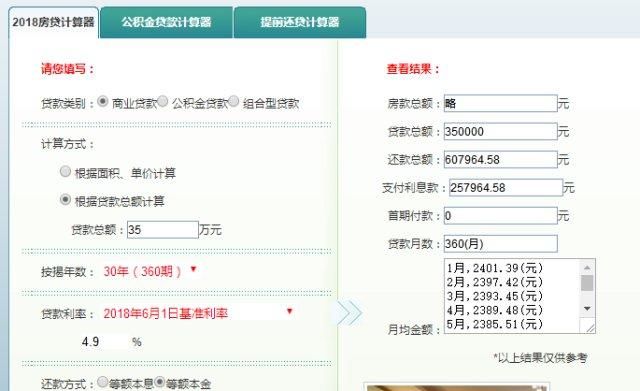Screen dimensions: 640x391
Task: Choose 根据贷款总额计算 calculation method
Action: [65, 200]
